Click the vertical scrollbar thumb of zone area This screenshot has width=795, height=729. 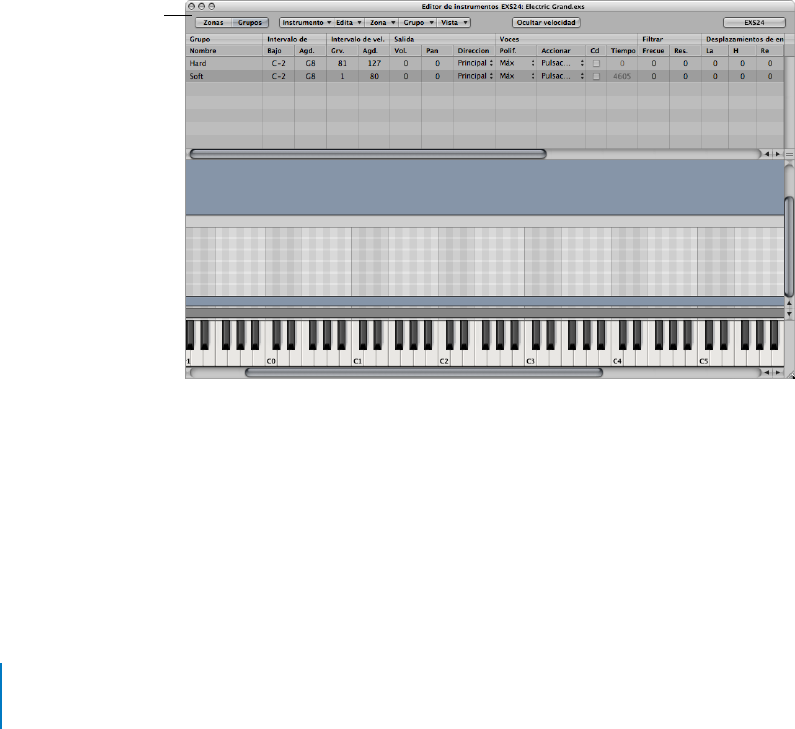point(789,247)
